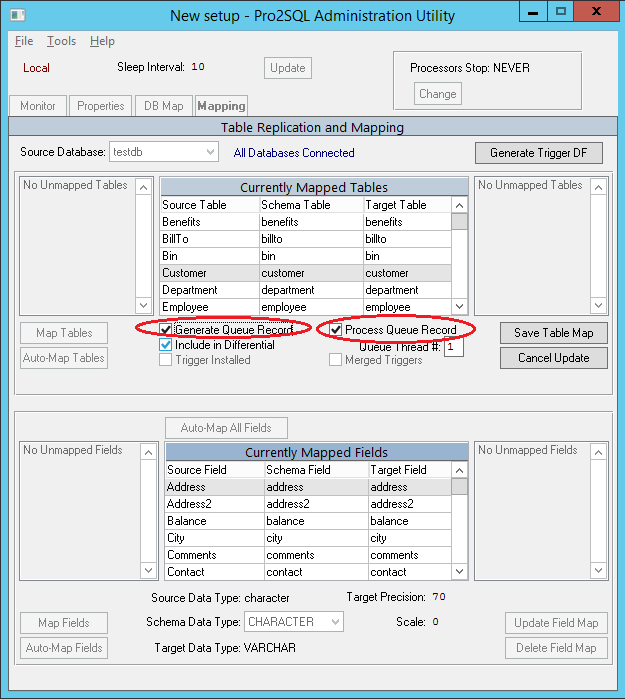
Task: Click scrollbar thumb in Currently Mapped Fields
Action: coord(459,487)
